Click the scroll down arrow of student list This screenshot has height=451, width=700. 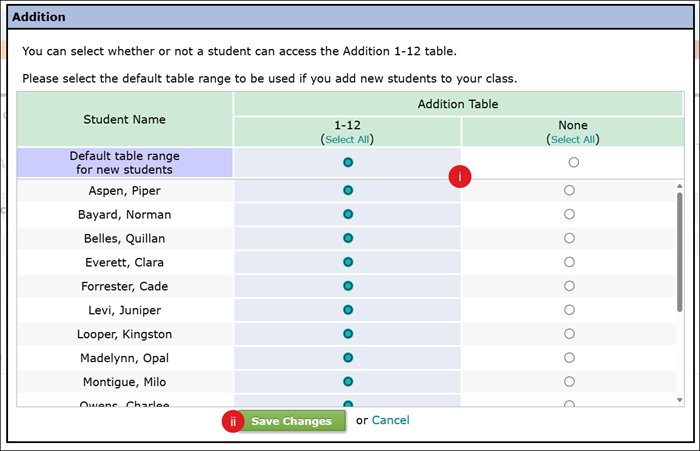[681, 400]
